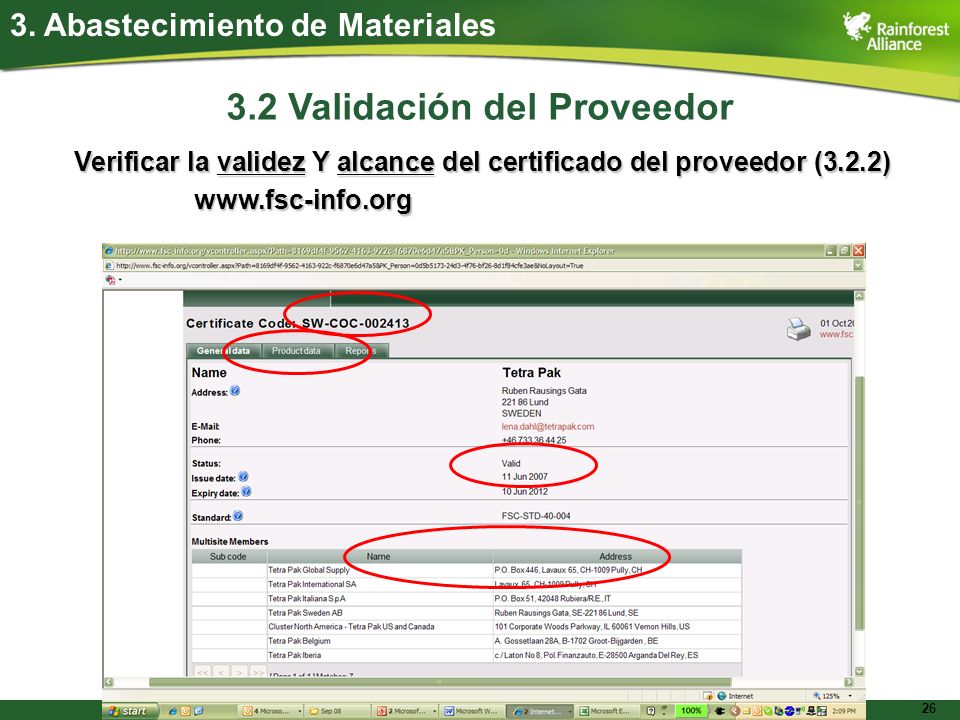Image resolution: width=960 pixels, height=720 pixels.
Task: Click the help question mark icon in the taskbar
Action: click(651, 711)
